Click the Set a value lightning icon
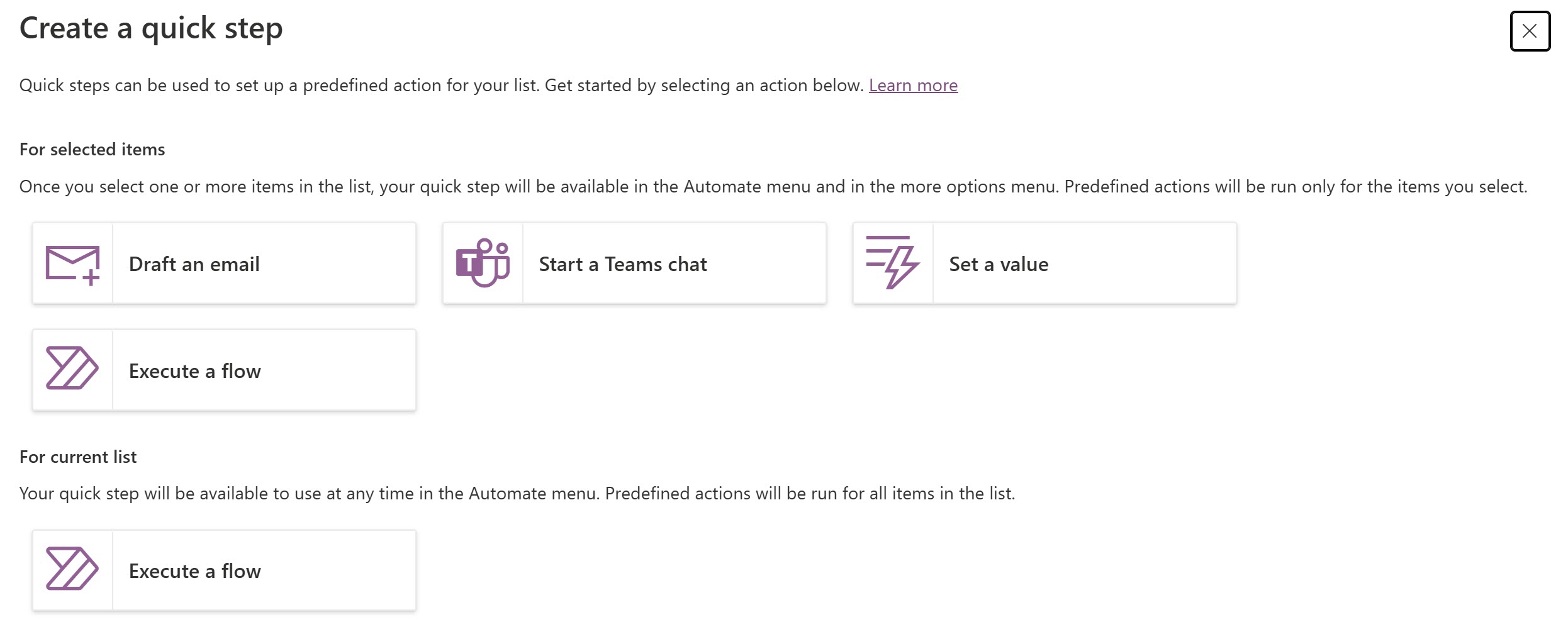This screenshot has width=1568, height=639. click(892, 263)
